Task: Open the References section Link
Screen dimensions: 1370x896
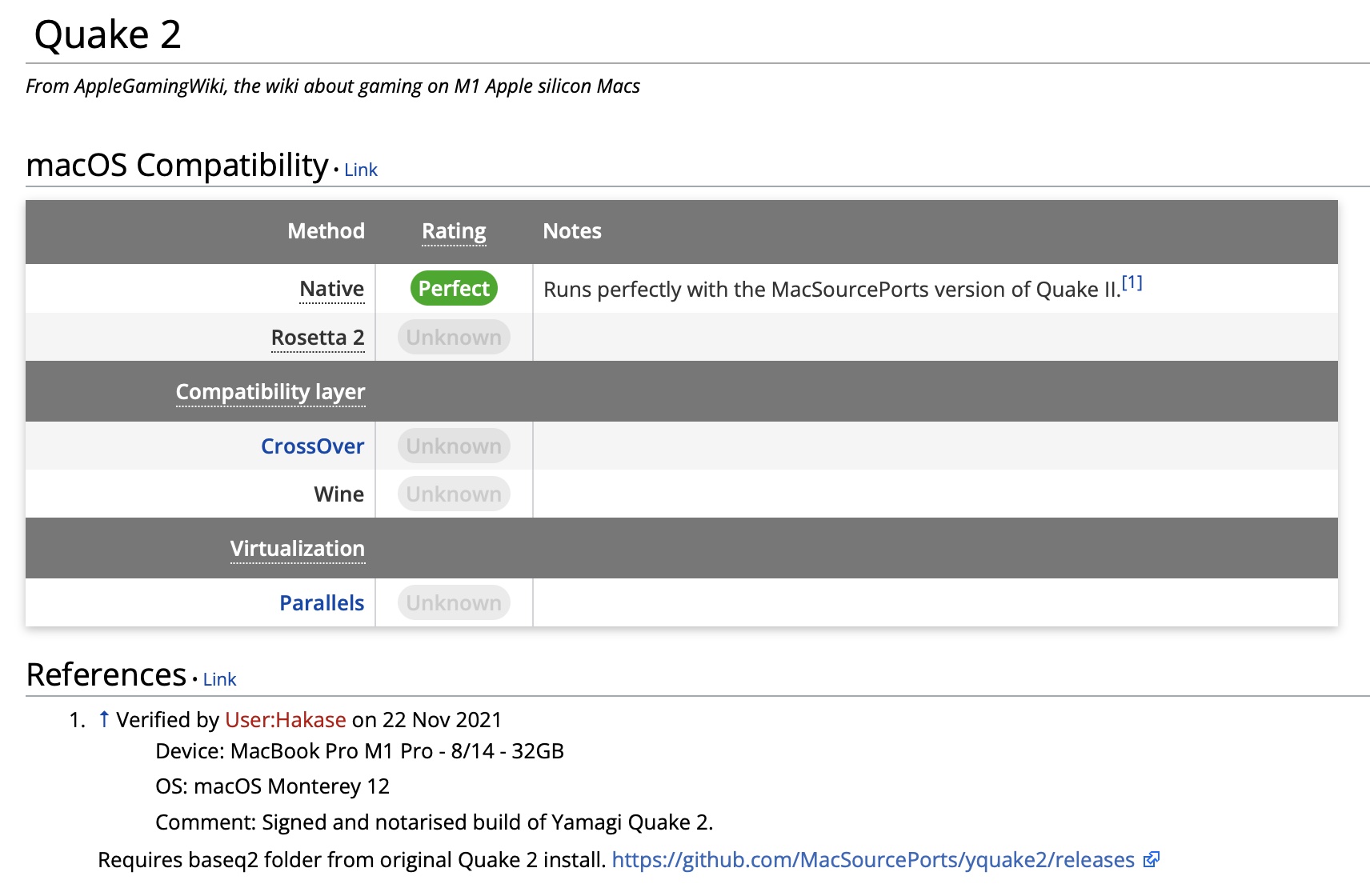Action: (219, 679)
